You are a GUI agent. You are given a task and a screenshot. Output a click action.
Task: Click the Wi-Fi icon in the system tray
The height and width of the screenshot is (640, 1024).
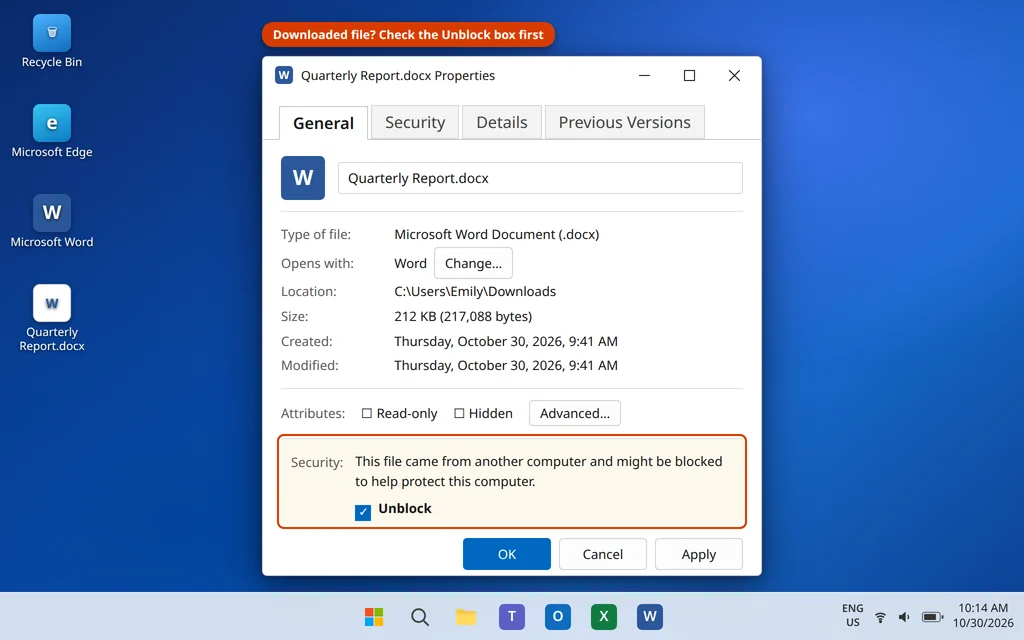tap(880, 616)
